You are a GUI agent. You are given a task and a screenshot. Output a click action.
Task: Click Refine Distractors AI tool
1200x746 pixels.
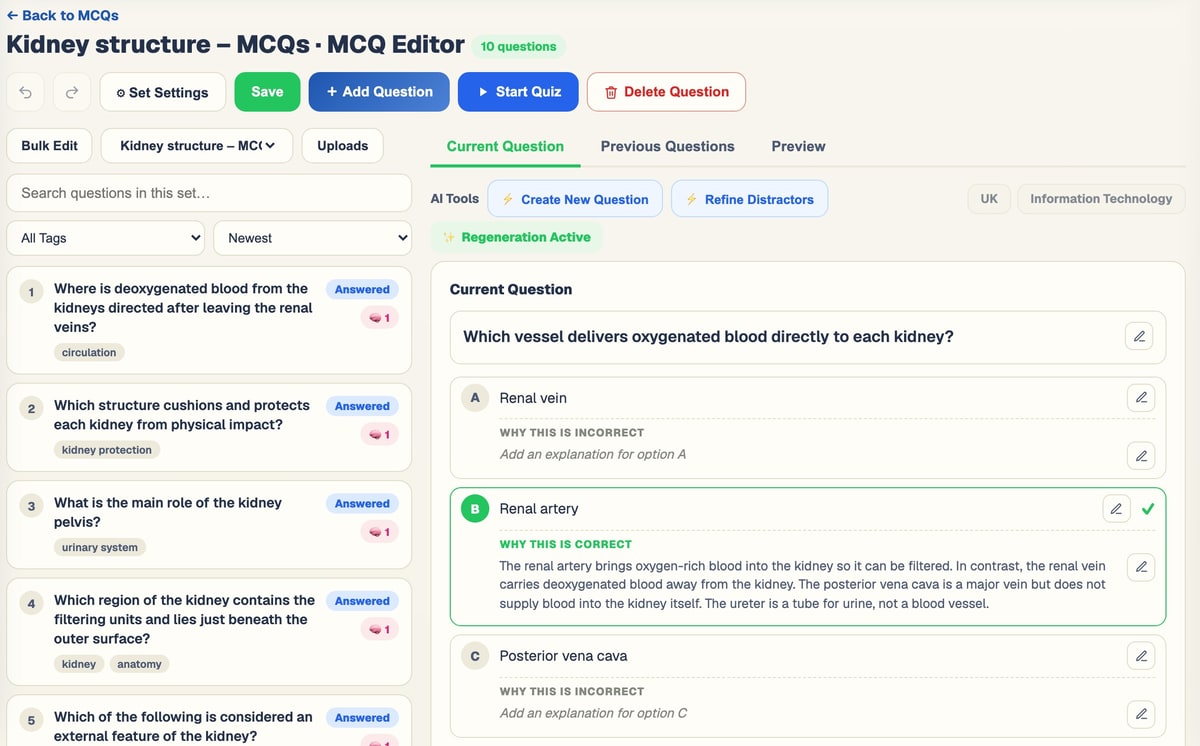click(749, 199)
